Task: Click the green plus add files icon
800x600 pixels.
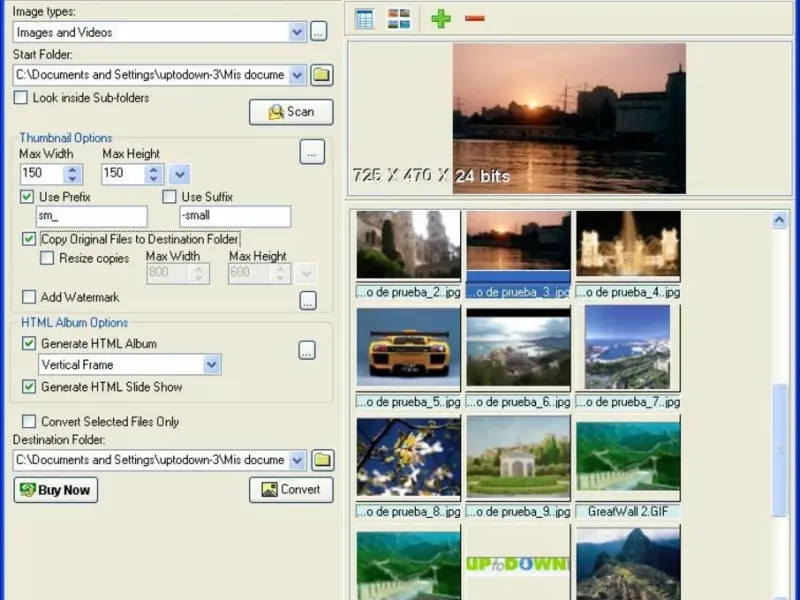Action: click(x=440, y=19)
